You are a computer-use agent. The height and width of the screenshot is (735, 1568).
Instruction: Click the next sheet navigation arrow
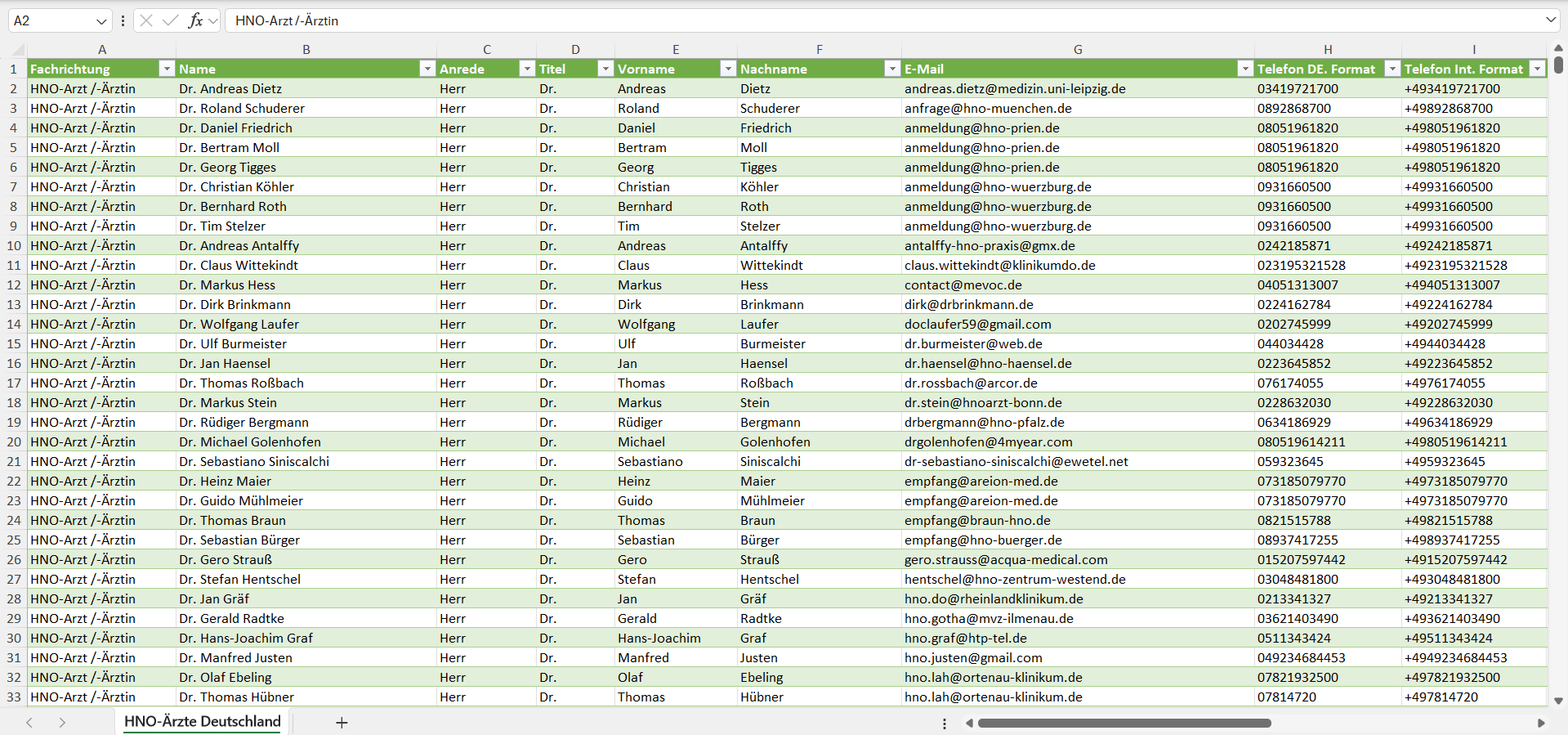pos(62,723)
